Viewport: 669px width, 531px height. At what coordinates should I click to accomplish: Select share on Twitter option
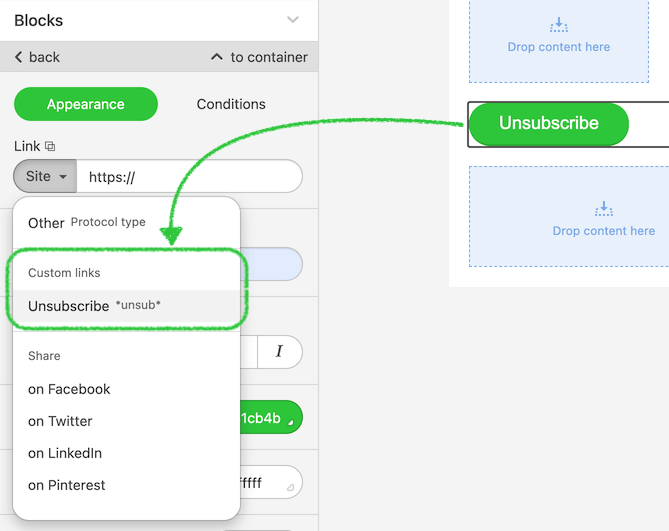click(x=60, y=421)
